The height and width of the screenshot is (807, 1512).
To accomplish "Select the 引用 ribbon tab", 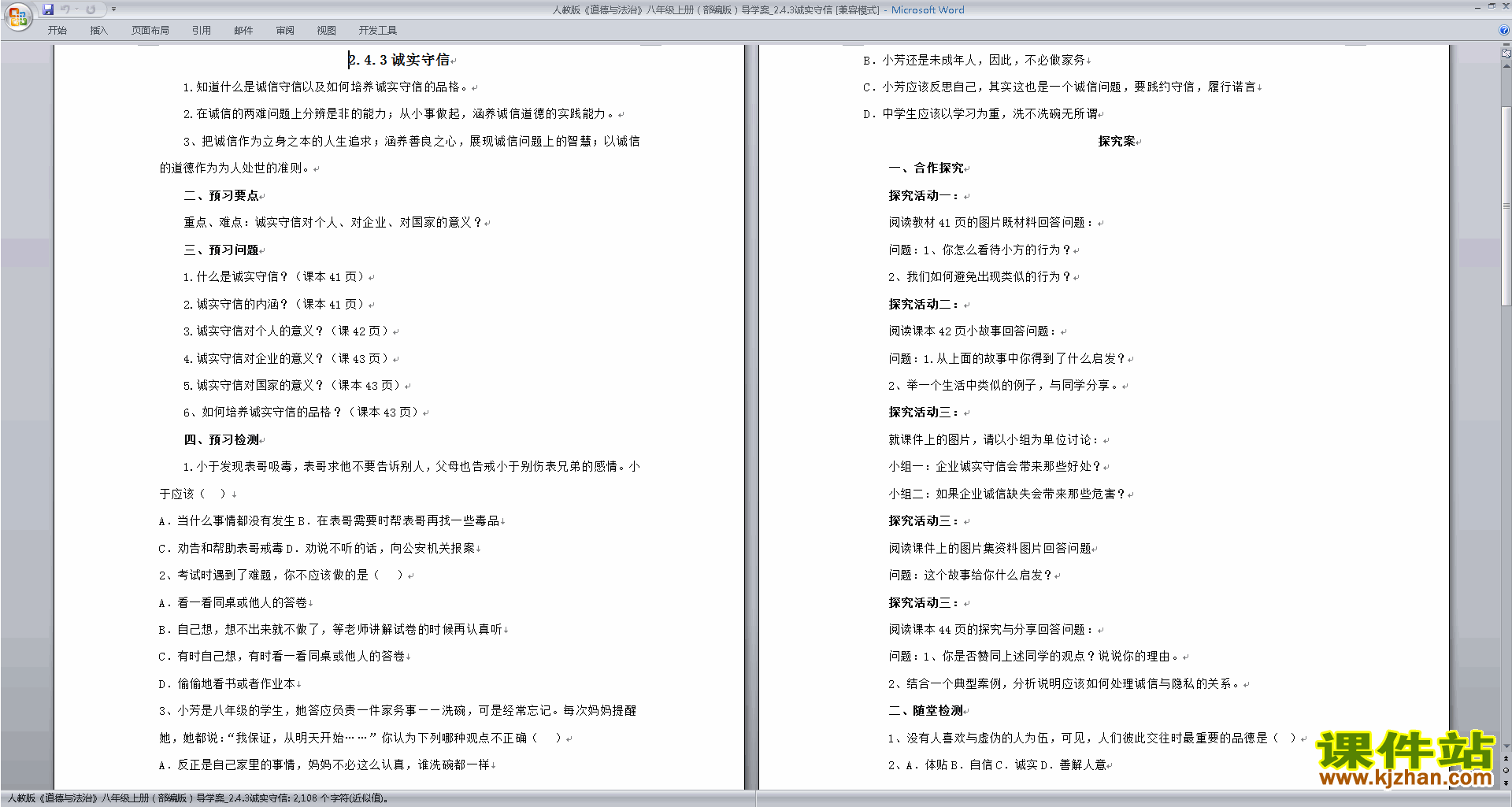I will (x=202, y=31).
